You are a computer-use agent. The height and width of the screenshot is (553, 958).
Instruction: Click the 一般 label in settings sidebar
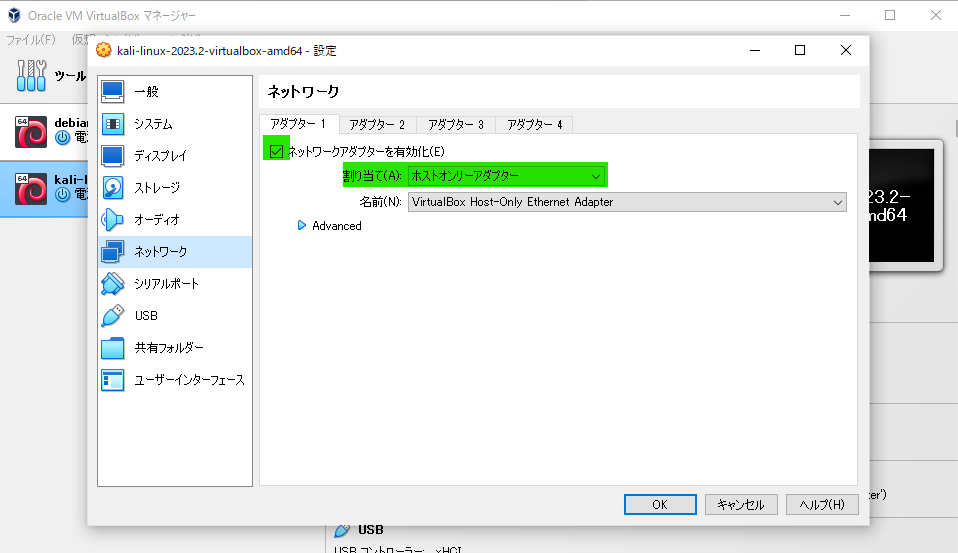tap(147, 92)
